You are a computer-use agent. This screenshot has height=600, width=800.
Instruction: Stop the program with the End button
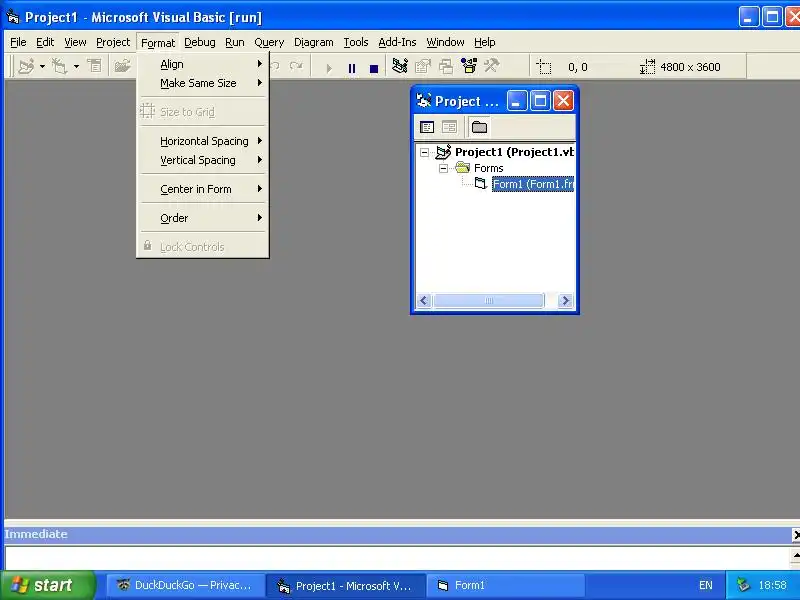(x=374, y=67)
